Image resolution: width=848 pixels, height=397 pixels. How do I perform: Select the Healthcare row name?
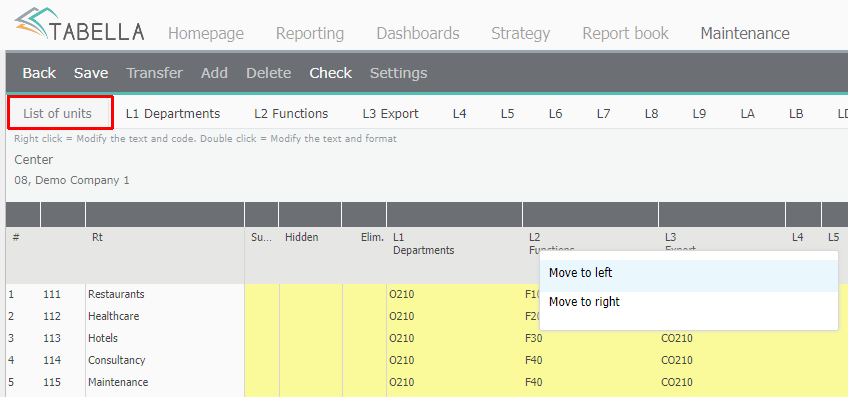pyautogui.click(x=114, y=316)
